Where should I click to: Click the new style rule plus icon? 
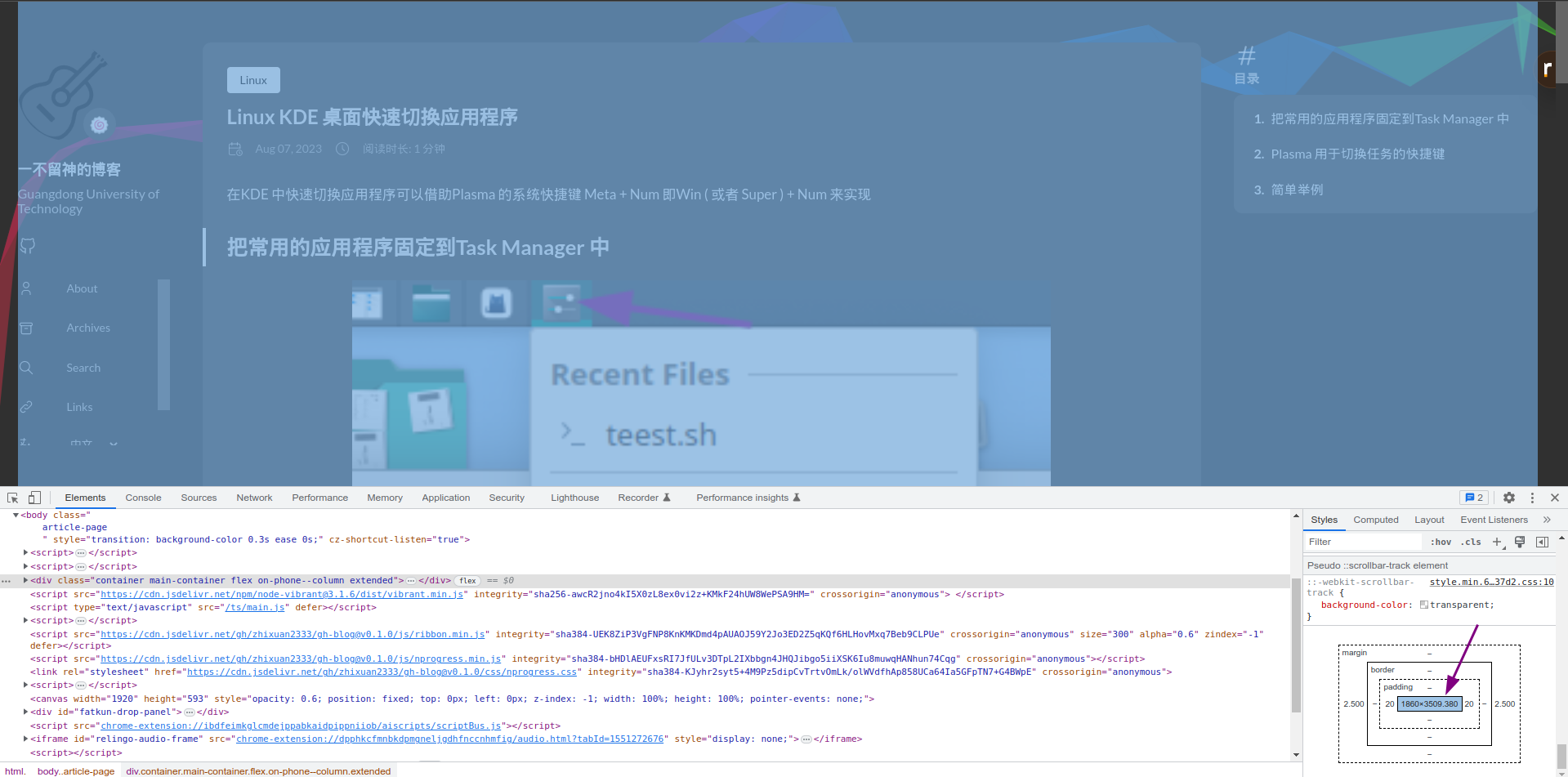tap(1498, 542)
